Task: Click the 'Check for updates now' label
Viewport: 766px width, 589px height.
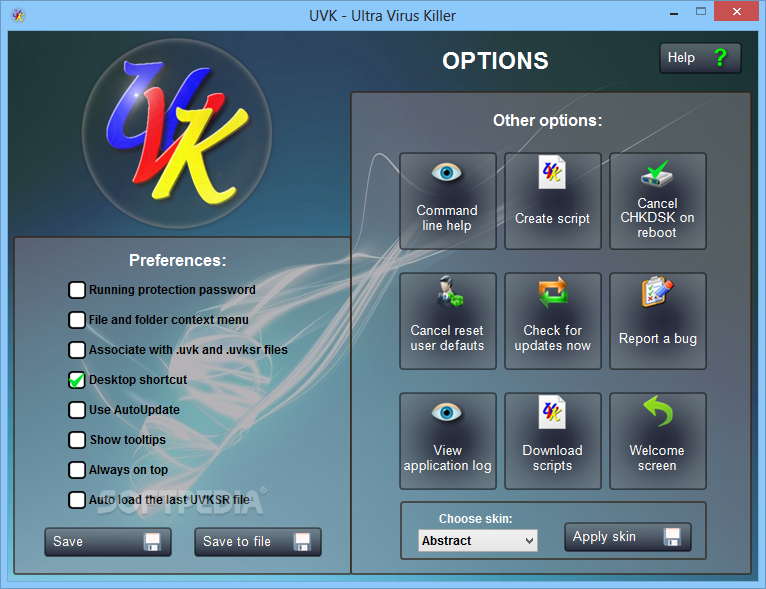Action: click(553, 338)
